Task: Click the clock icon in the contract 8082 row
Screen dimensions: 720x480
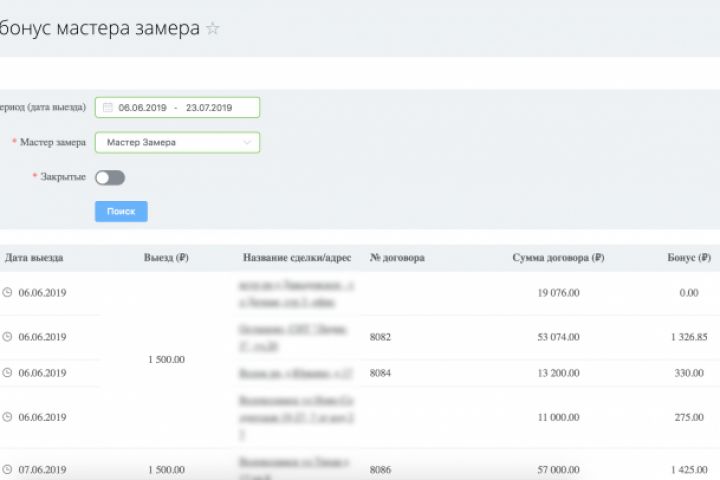Action: pyautogui.click(x=8, y=337)
